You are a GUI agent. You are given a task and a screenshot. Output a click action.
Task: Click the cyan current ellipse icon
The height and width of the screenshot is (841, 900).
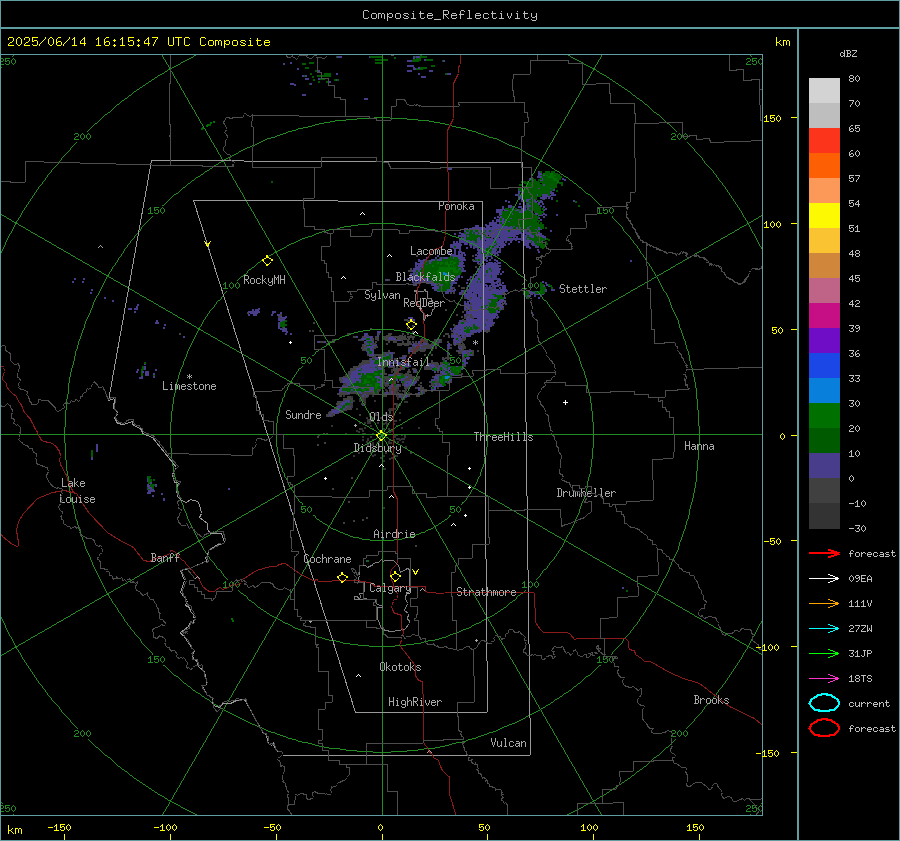tap(824, 703)
